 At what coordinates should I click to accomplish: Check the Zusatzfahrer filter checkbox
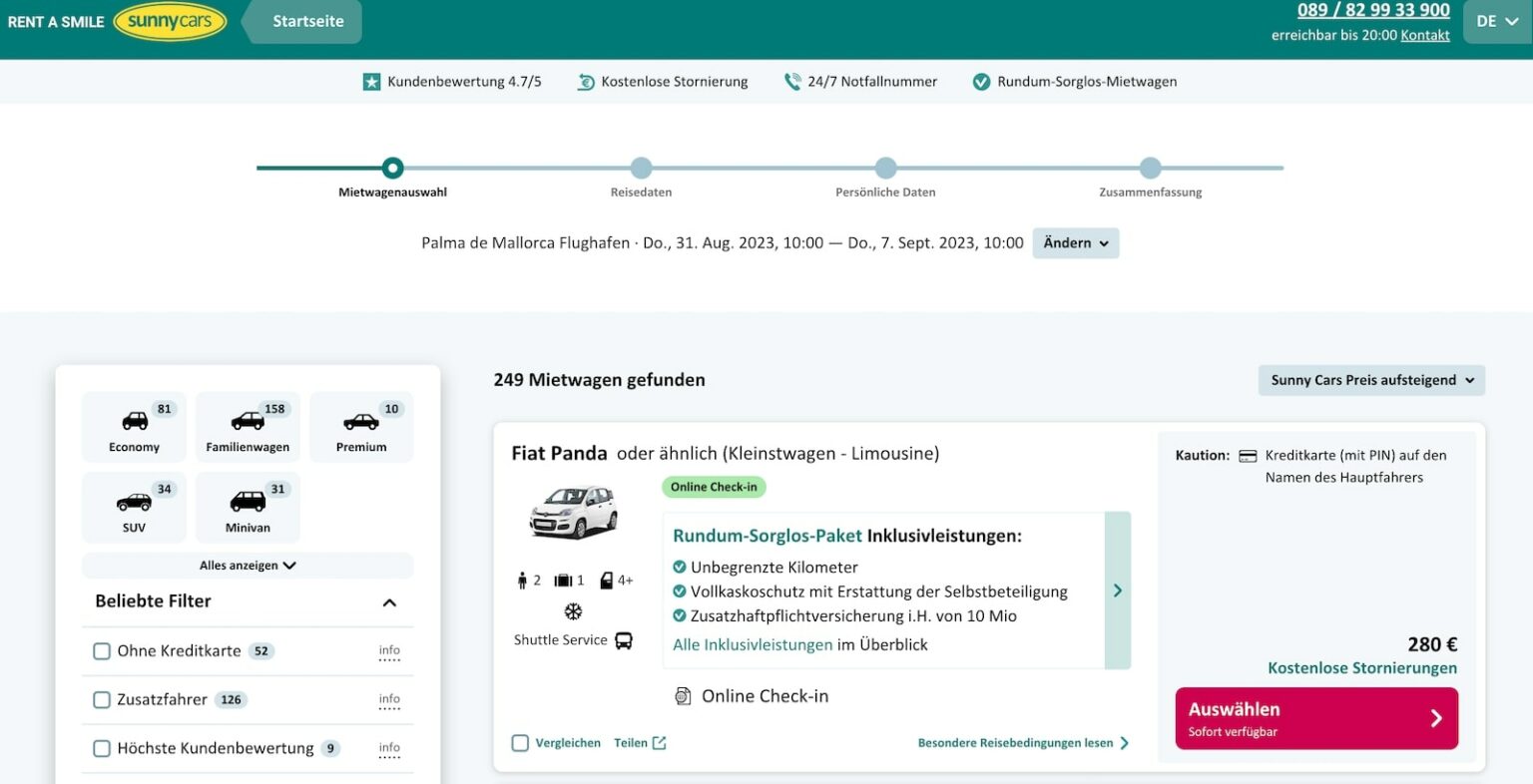click(x=102, y=700)
